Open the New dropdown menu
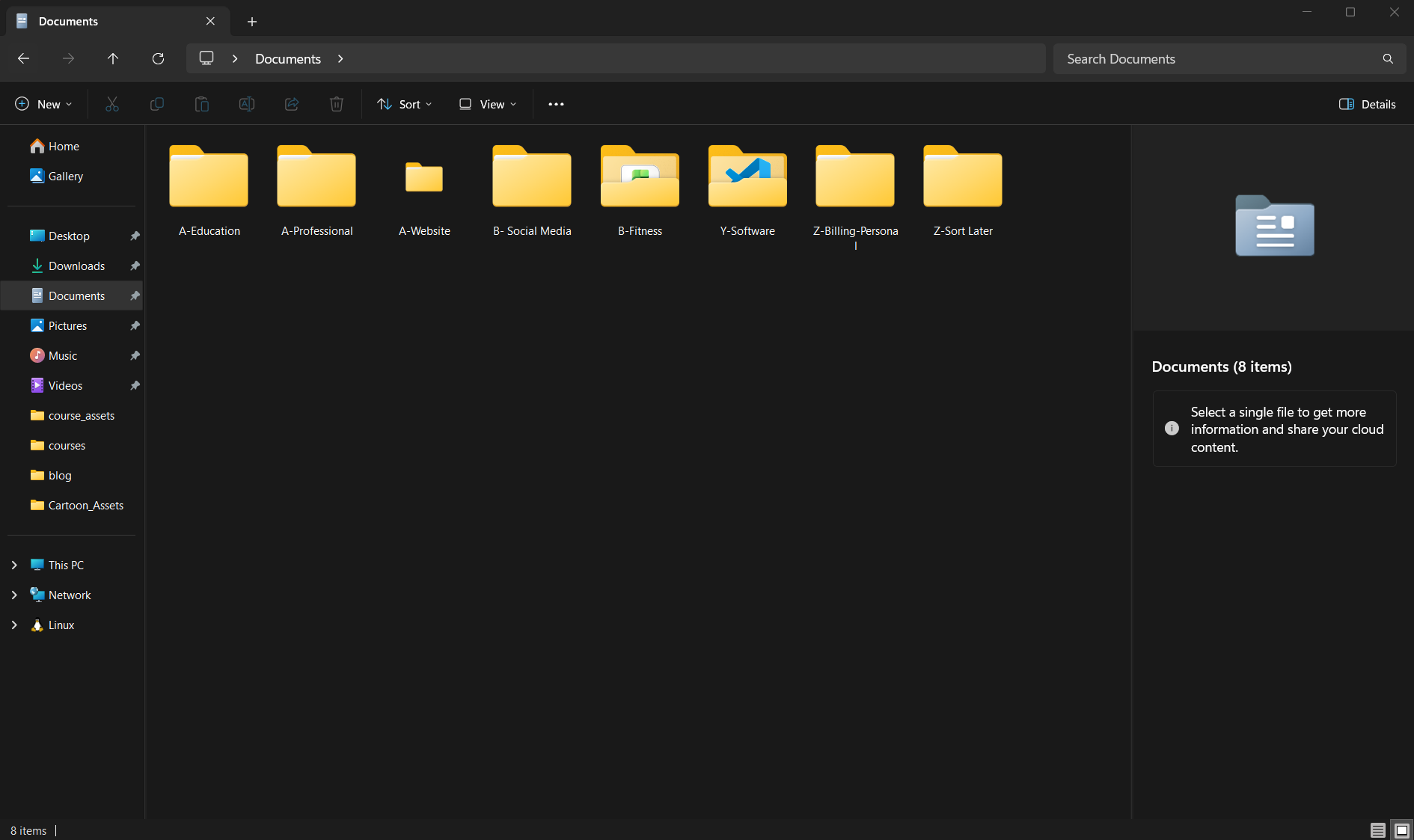This screenshot has height=840, width=1414. (44, 104)
